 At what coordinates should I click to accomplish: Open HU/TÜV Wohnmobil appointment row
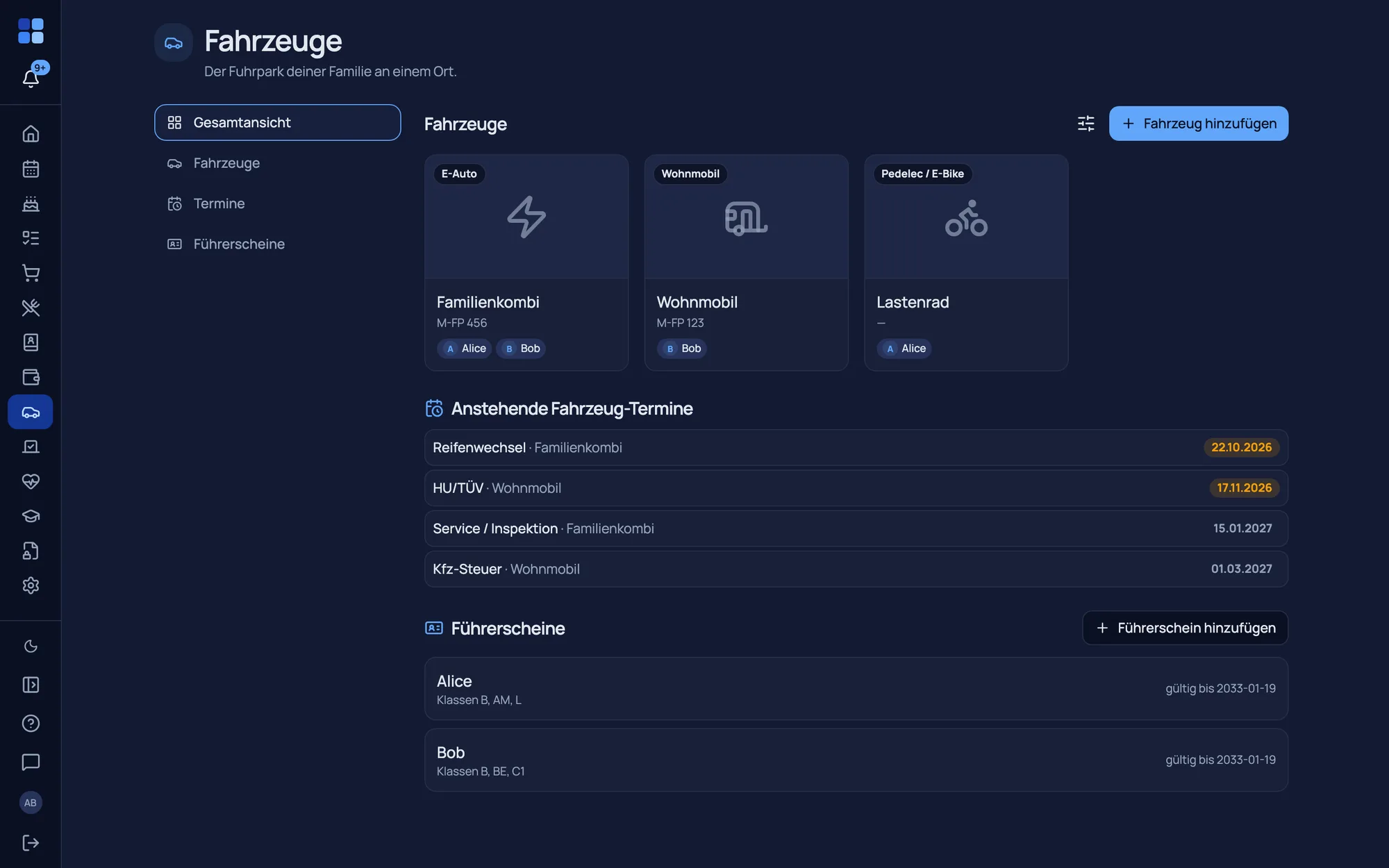pyautogui.click(x=856, y=488)
